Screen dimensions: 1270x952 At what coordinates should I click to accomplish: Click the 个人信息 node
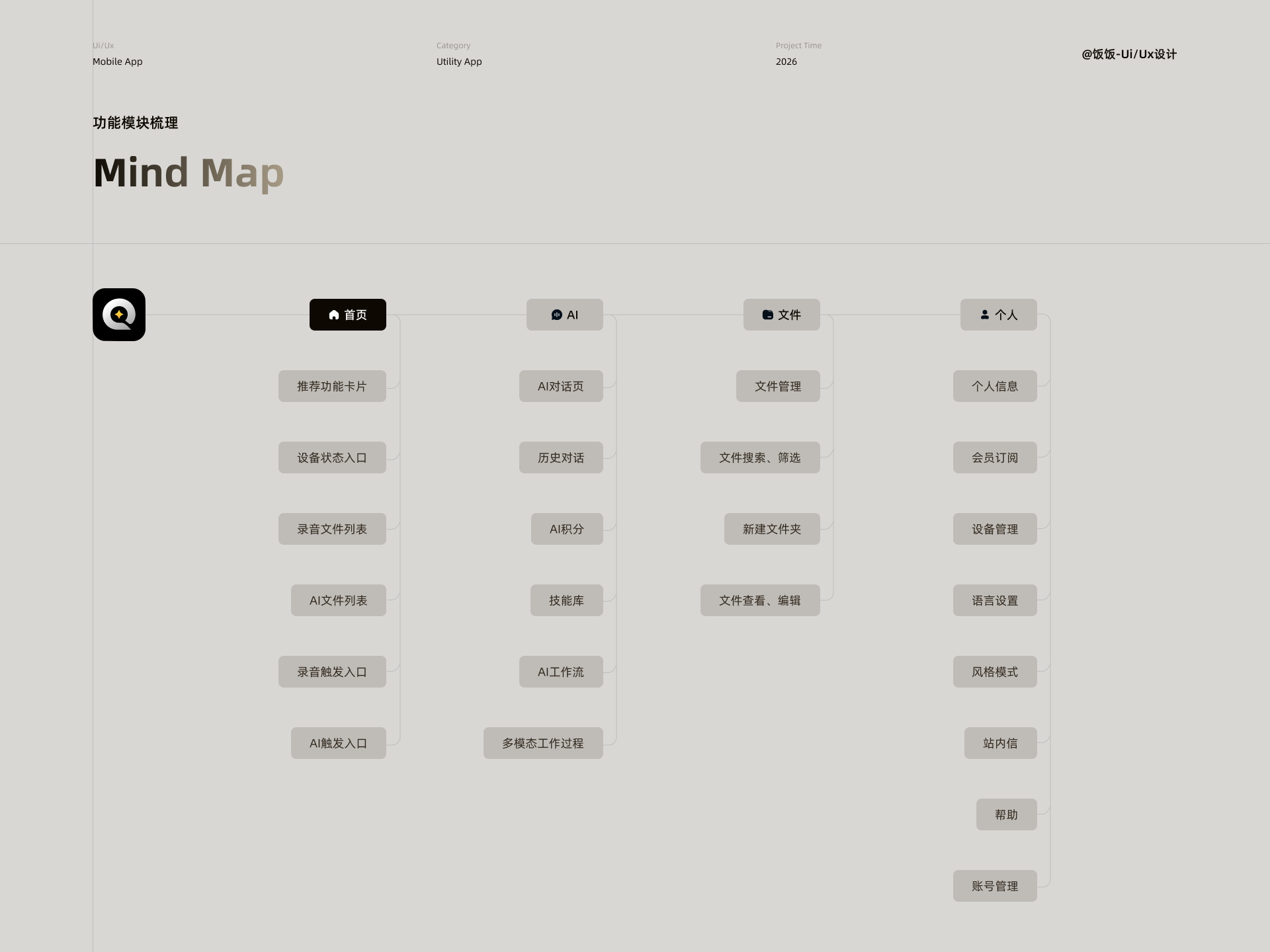pos(995,386)
